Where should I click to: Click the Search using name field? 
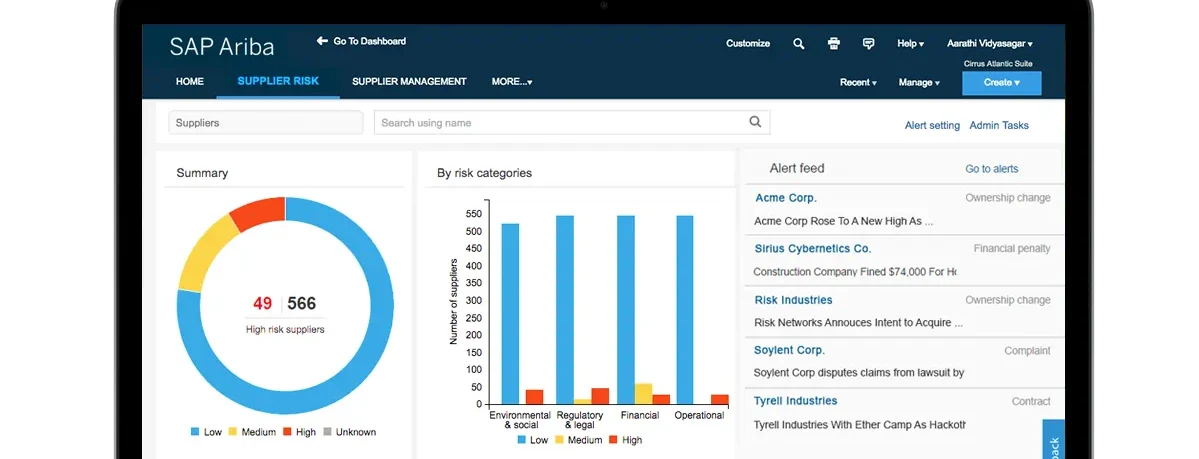tap(571, 122)
